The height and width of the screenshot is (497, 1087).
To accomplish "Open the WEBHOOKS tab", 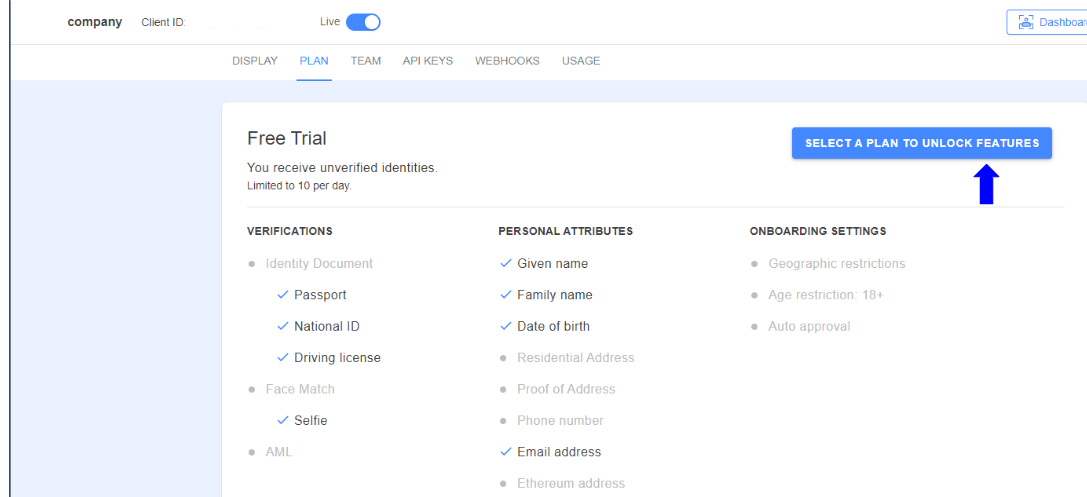I will click(x=507, y=61).
